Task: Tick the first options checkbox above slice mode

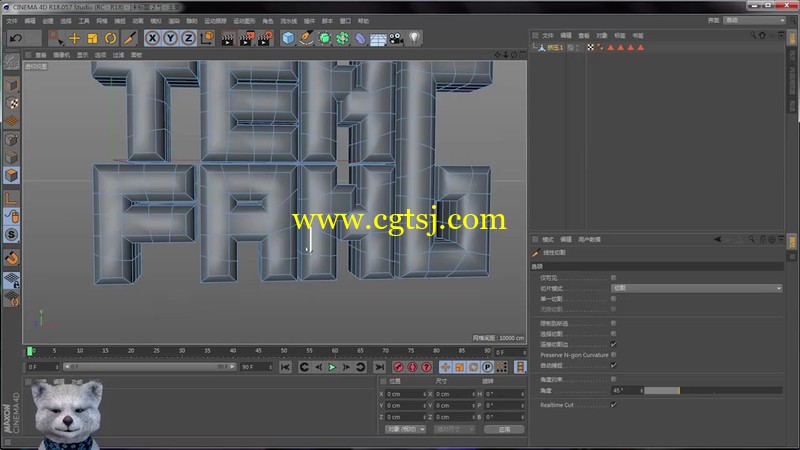Action: point(614,278)
